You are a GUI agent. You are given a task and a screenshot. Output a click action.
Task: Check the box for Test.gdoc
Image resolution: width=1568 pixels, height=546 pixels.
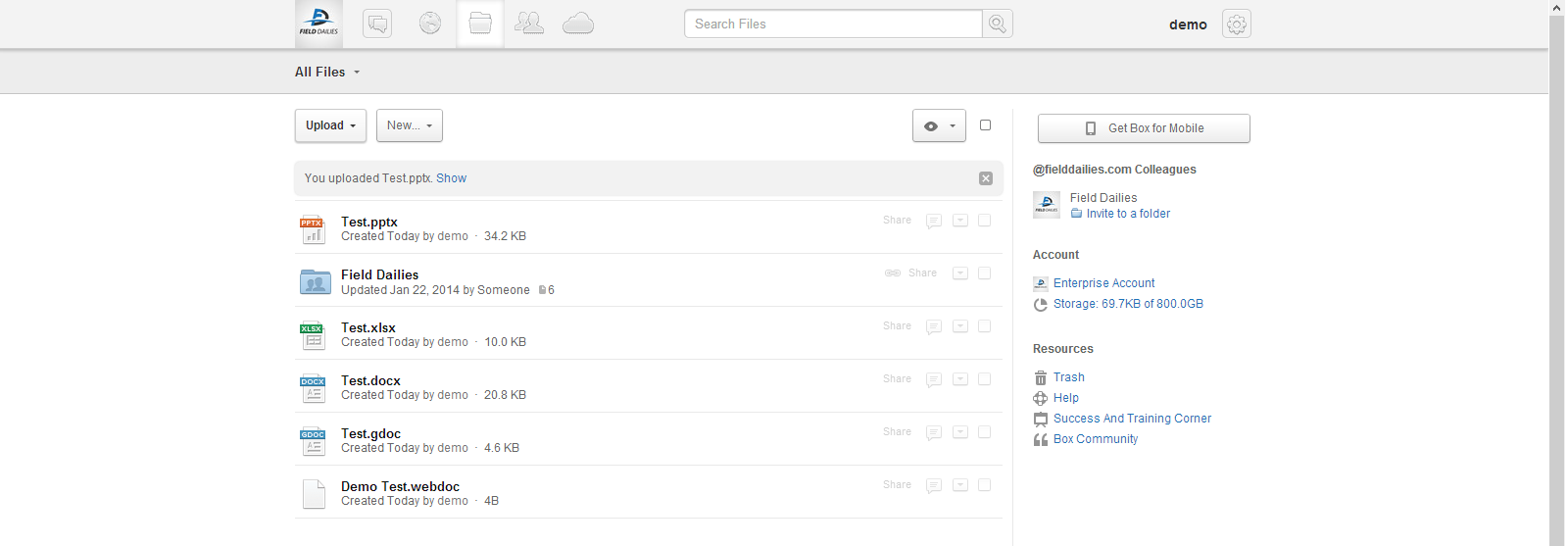(x=985, y=432)
